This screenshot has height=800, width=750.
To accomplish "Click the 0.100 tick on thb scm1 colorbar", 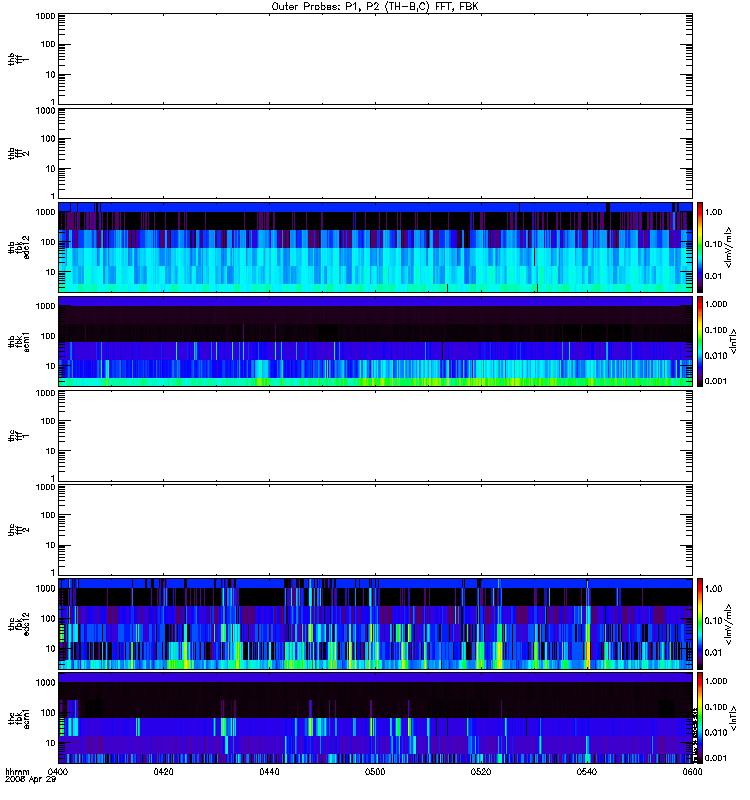I will coord(716,330).
